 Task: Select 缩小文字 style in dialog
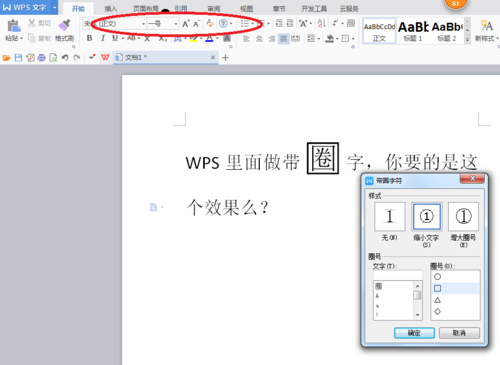point(427,217)
